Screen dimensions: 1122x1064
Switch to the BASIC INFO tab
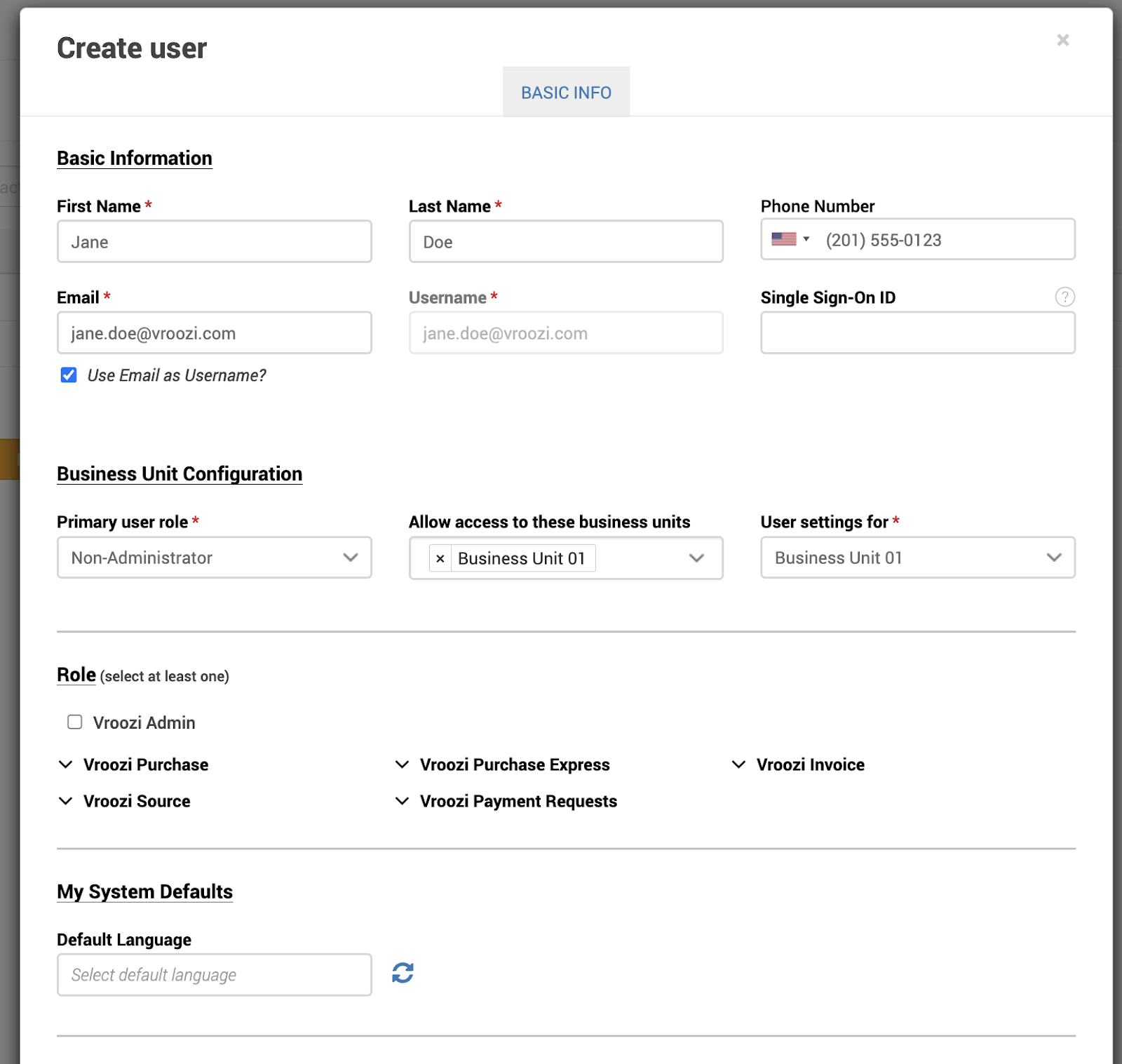[566, 93]
